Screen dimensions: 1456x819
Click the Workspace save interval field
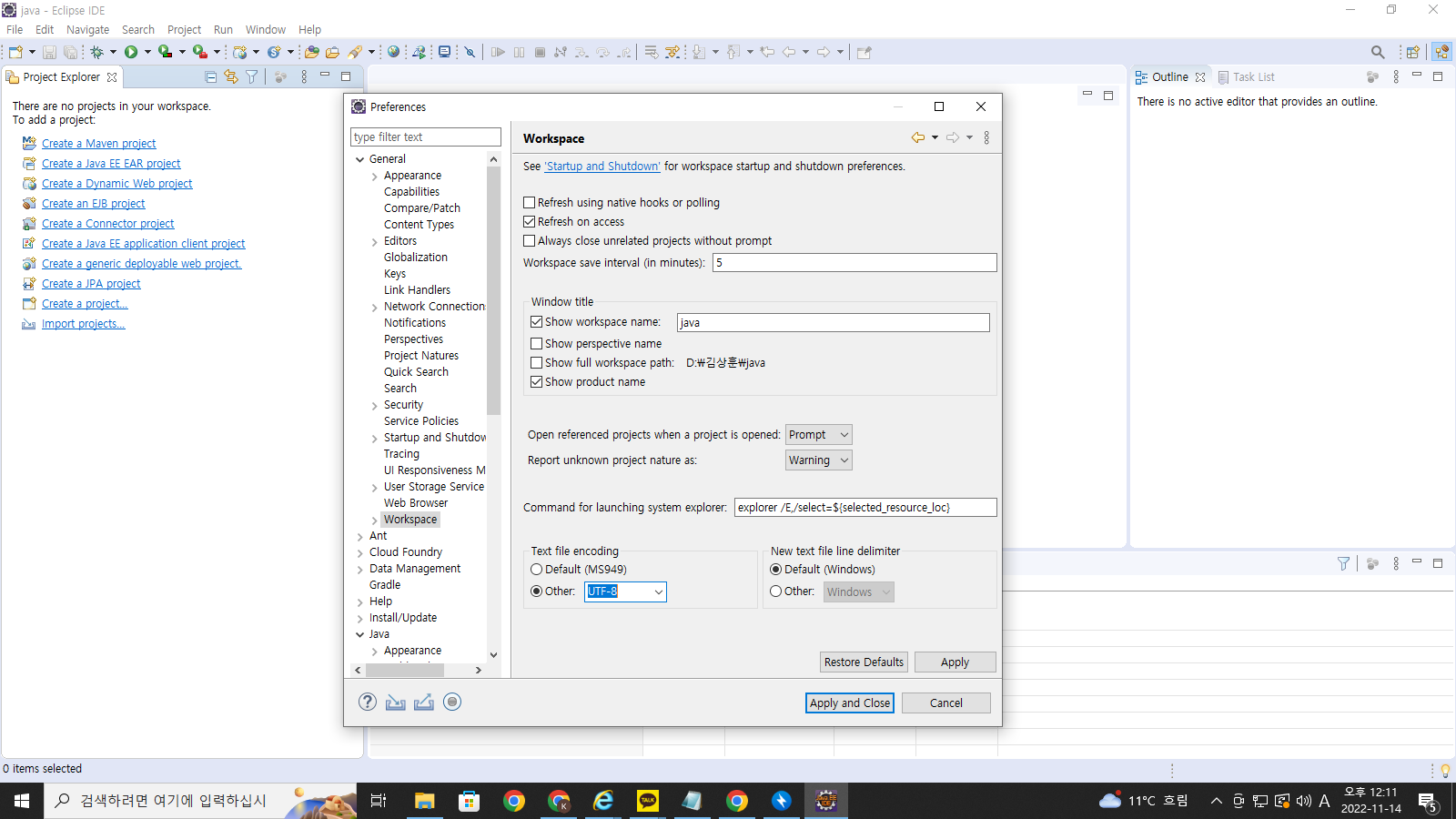pyautogui.click(x=854, y=263)
